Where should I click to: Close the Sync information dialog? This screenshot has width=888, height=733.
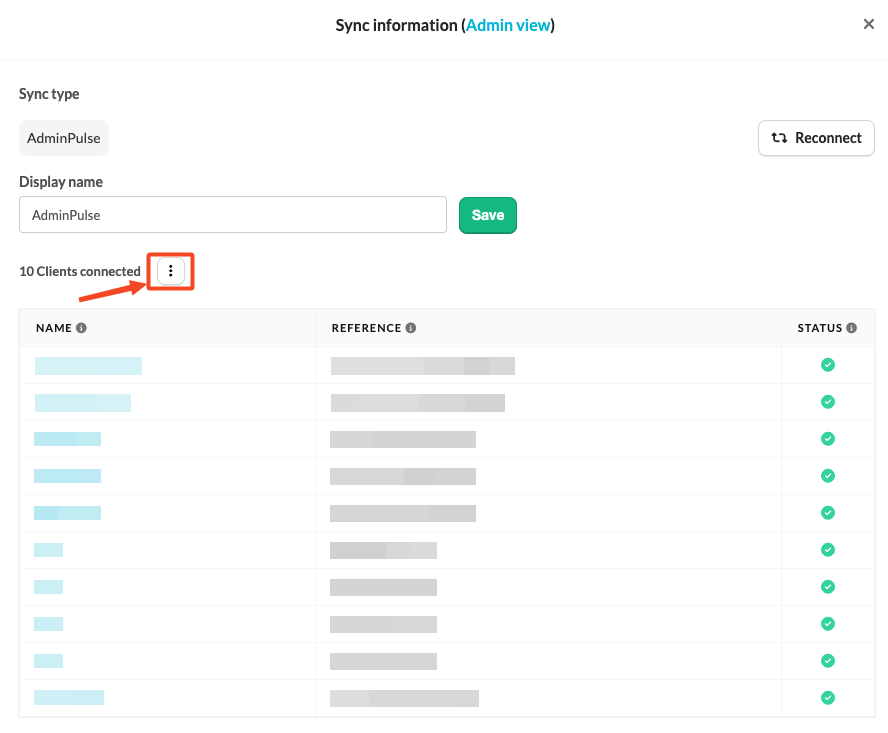click(x=868, y=24)
